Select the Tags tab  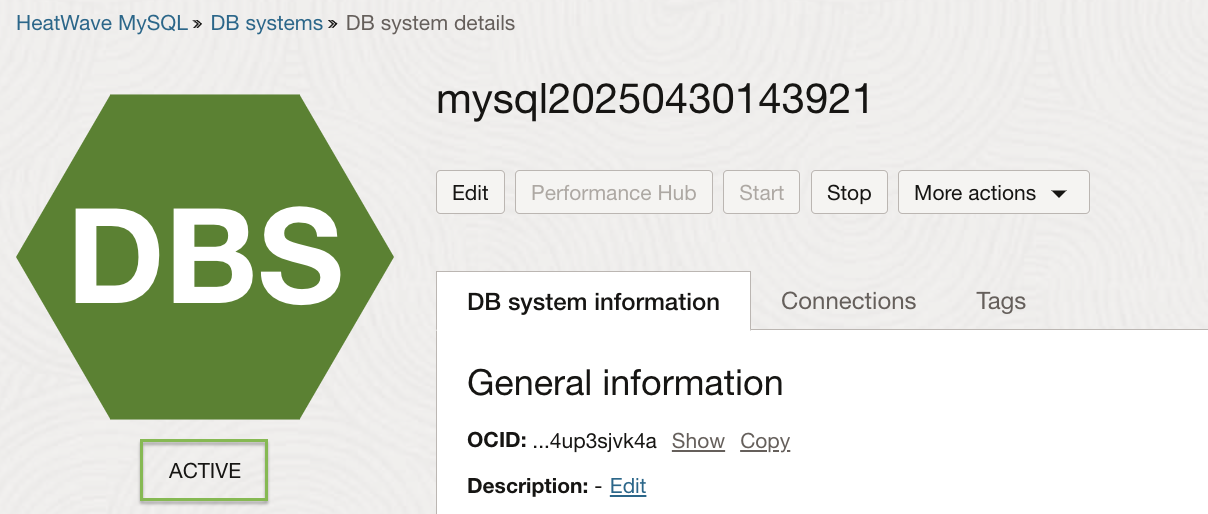point(1001,301)
